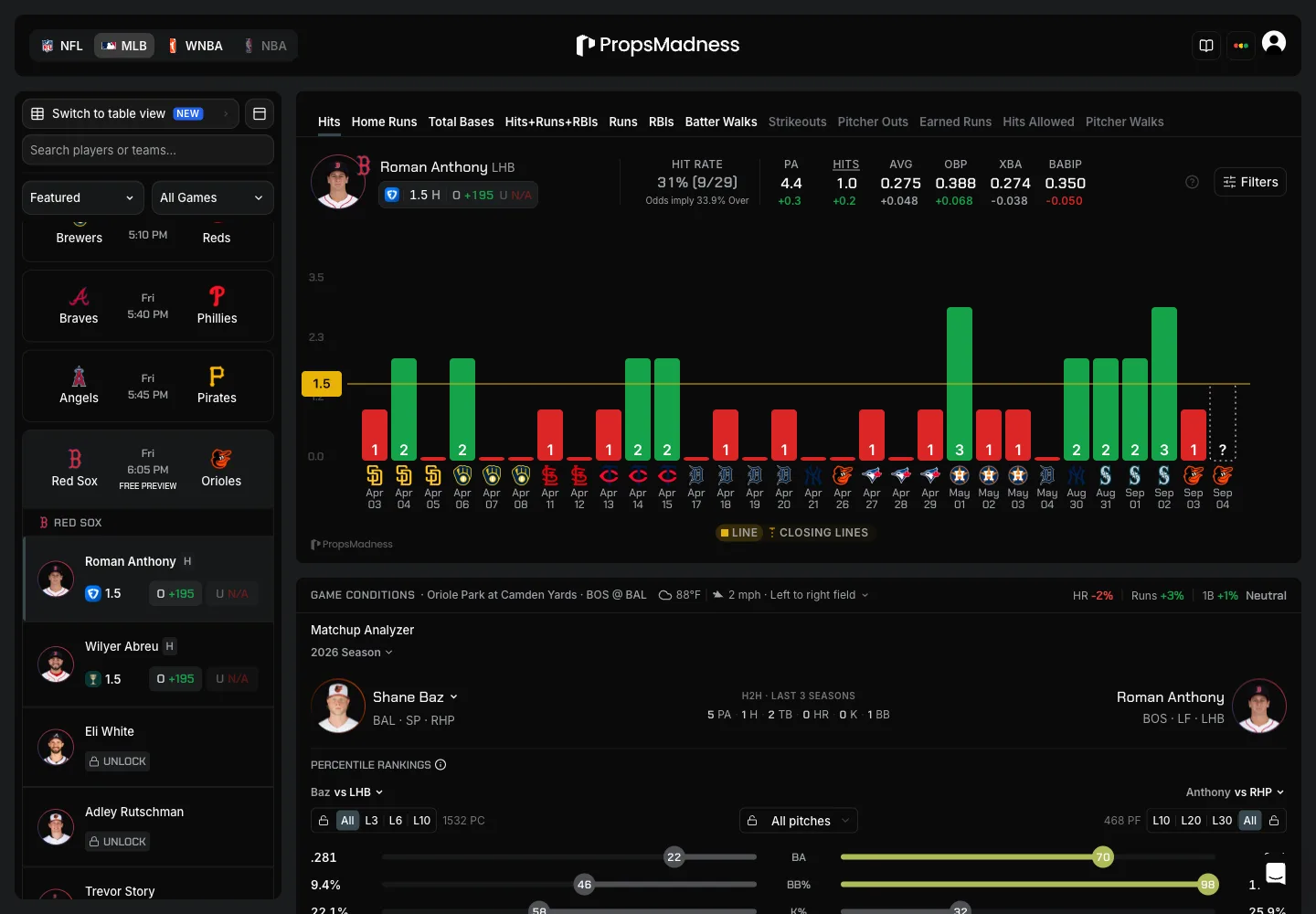The width and height of the screenshot is (1316, 914).
Task: Switch to the Total Bases tab
Action: [461, 122]
